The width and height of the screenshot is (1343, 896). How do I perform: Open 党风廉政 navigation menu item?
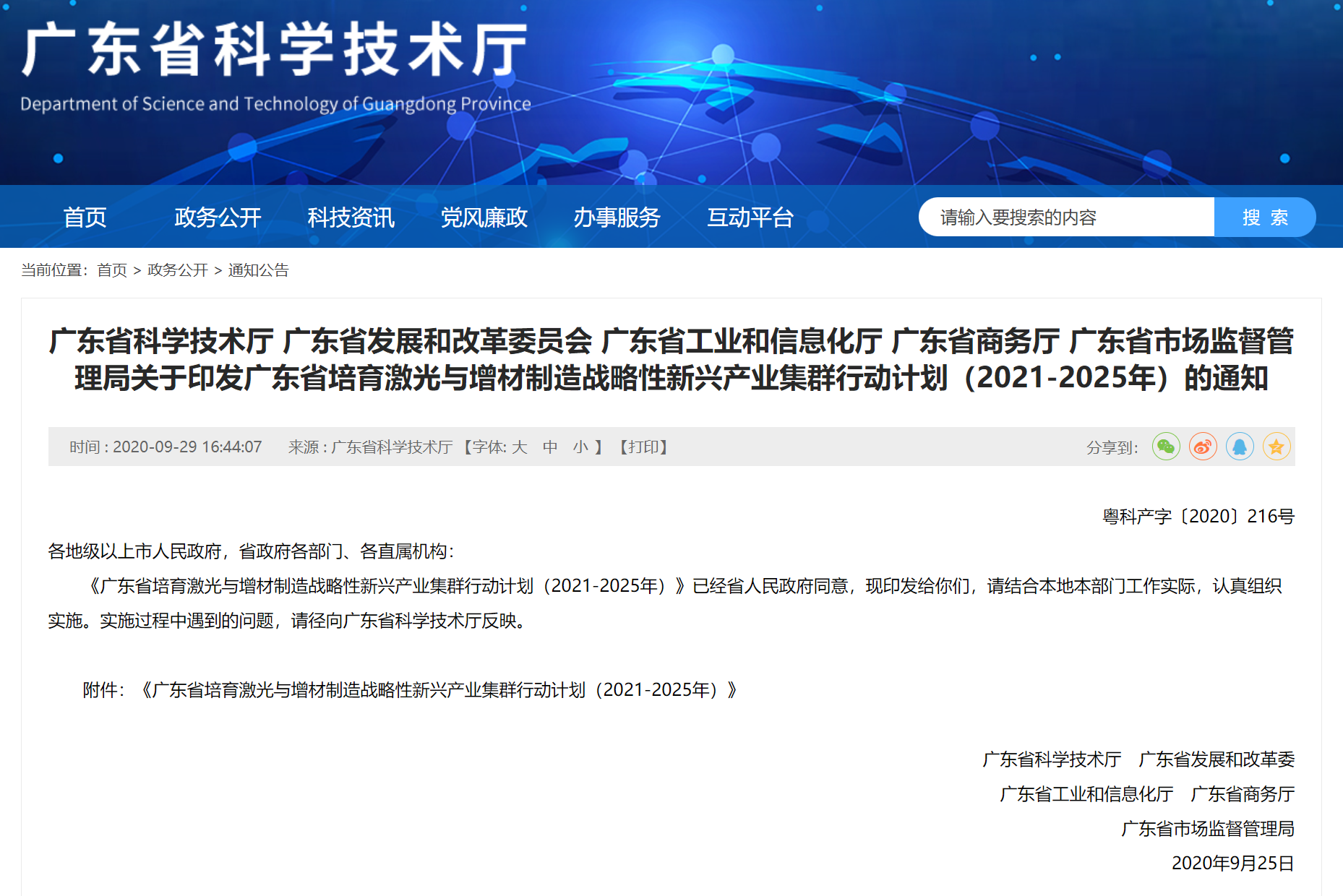tap(484, 217)
